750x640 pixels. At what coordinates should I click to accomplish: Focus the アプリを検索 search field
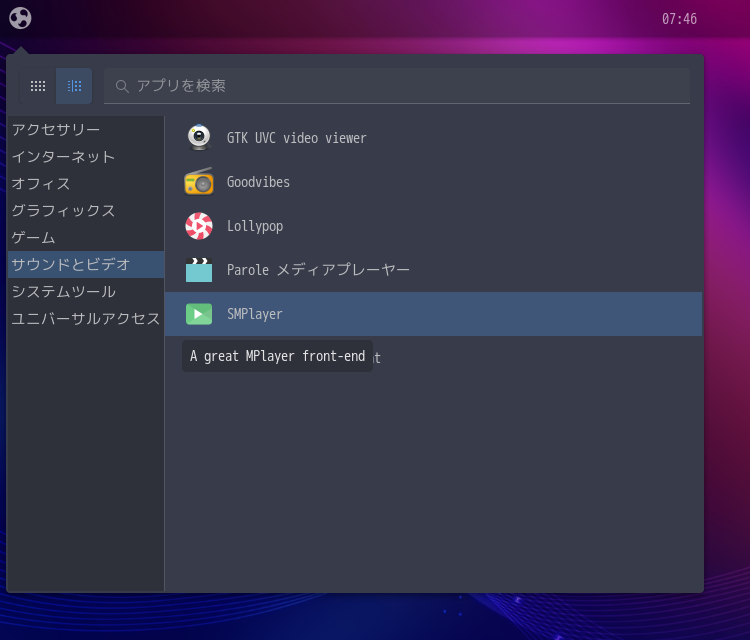click(397, 86)
